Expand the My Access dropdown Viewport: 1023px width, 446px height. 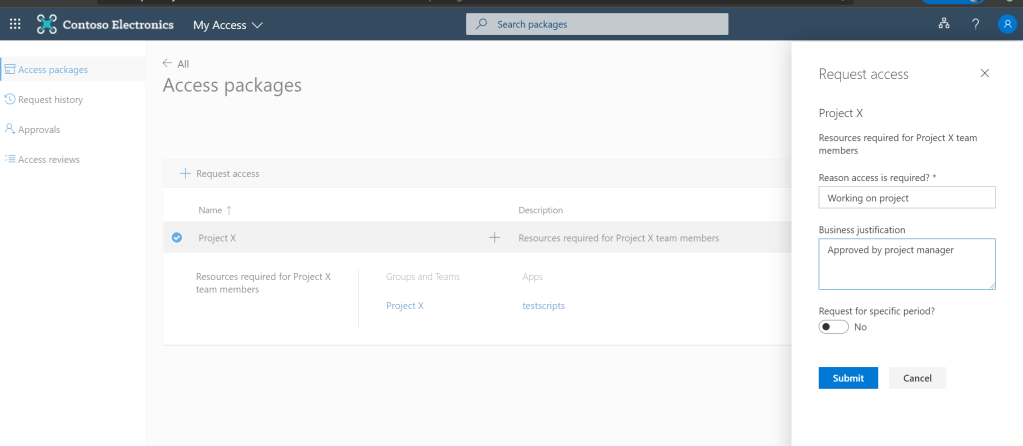click(228, 24)
